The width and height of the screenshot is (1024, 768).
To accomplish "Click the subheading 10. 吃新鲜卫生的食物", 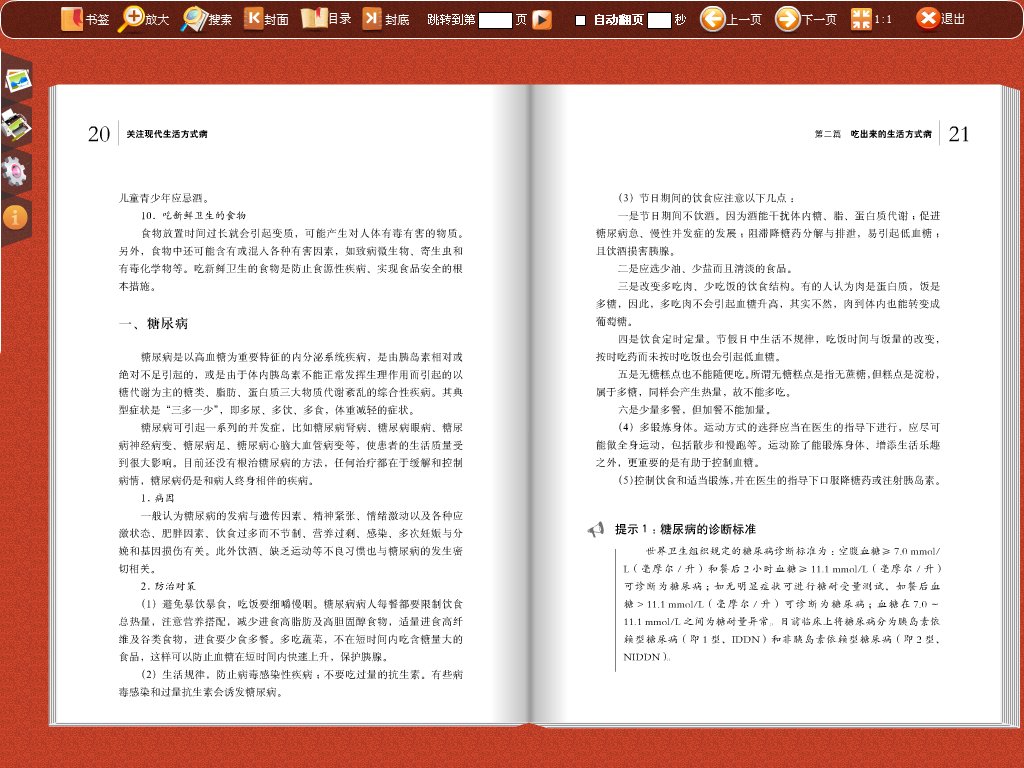I will point(193,216).
